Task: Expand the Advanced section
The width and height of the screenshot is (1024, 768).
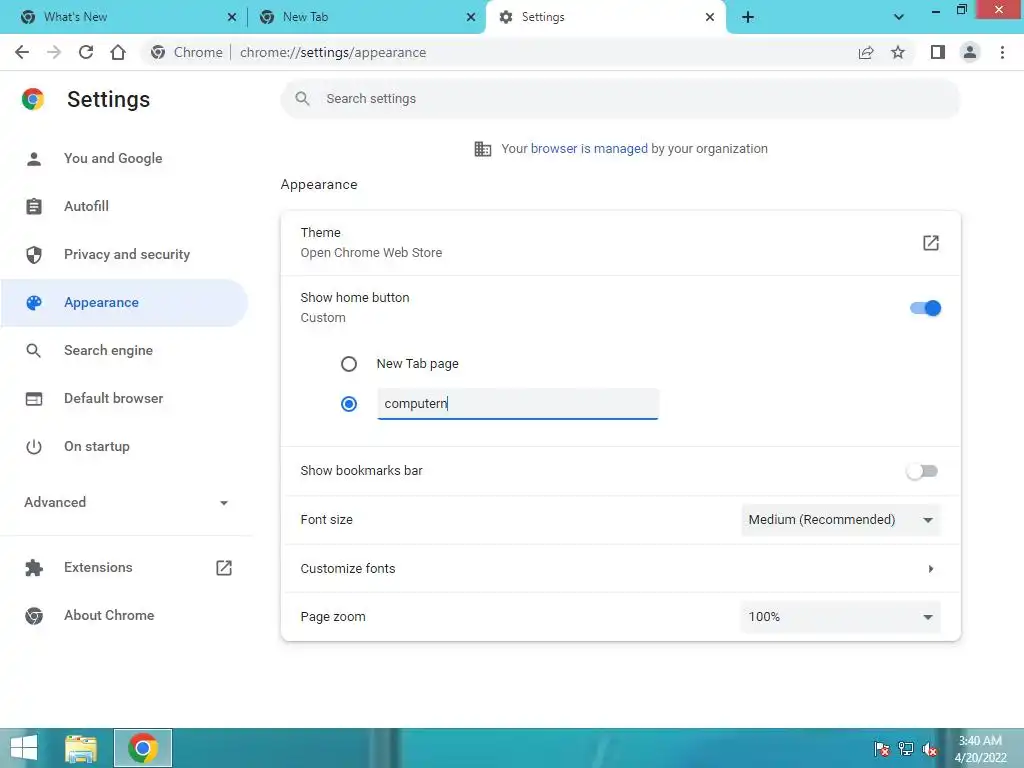Action: pos(126,502)
